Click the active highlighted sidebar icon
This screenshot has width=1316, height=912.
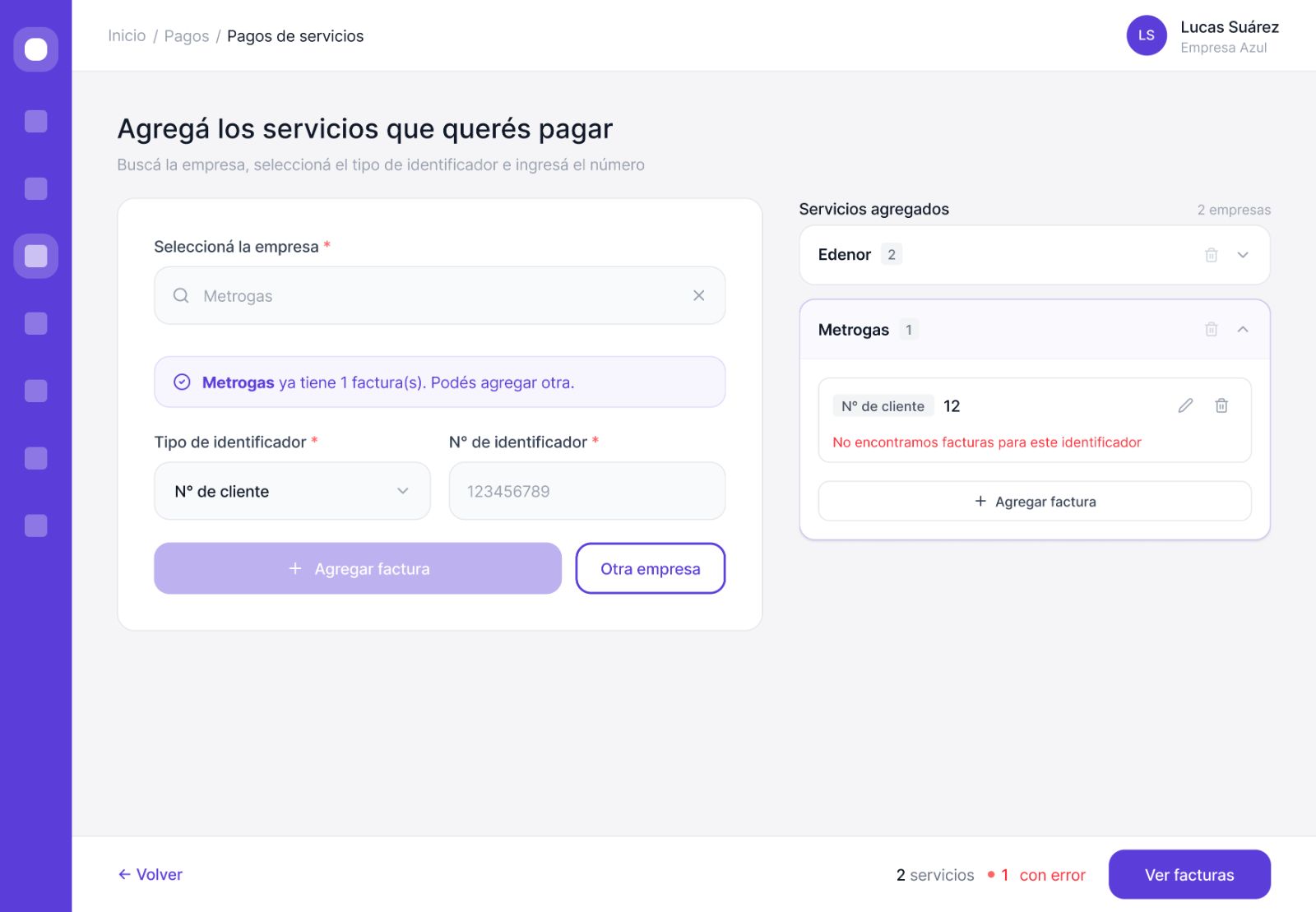tap(35, 256)
